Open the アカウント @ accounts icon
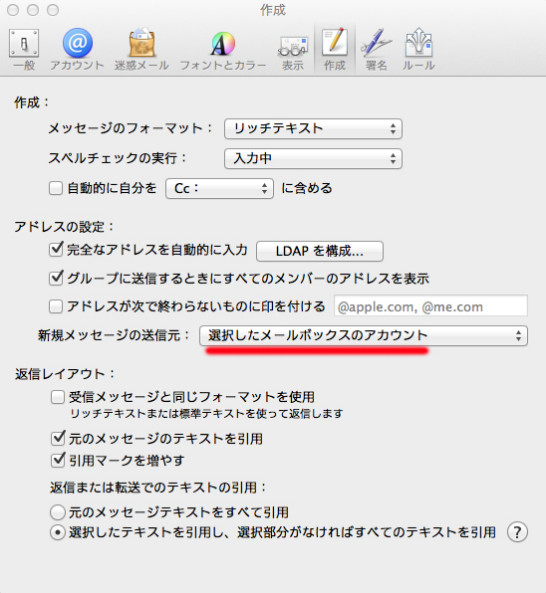The width and height of the screenshot is (546, 593). [x=77, y=49]
